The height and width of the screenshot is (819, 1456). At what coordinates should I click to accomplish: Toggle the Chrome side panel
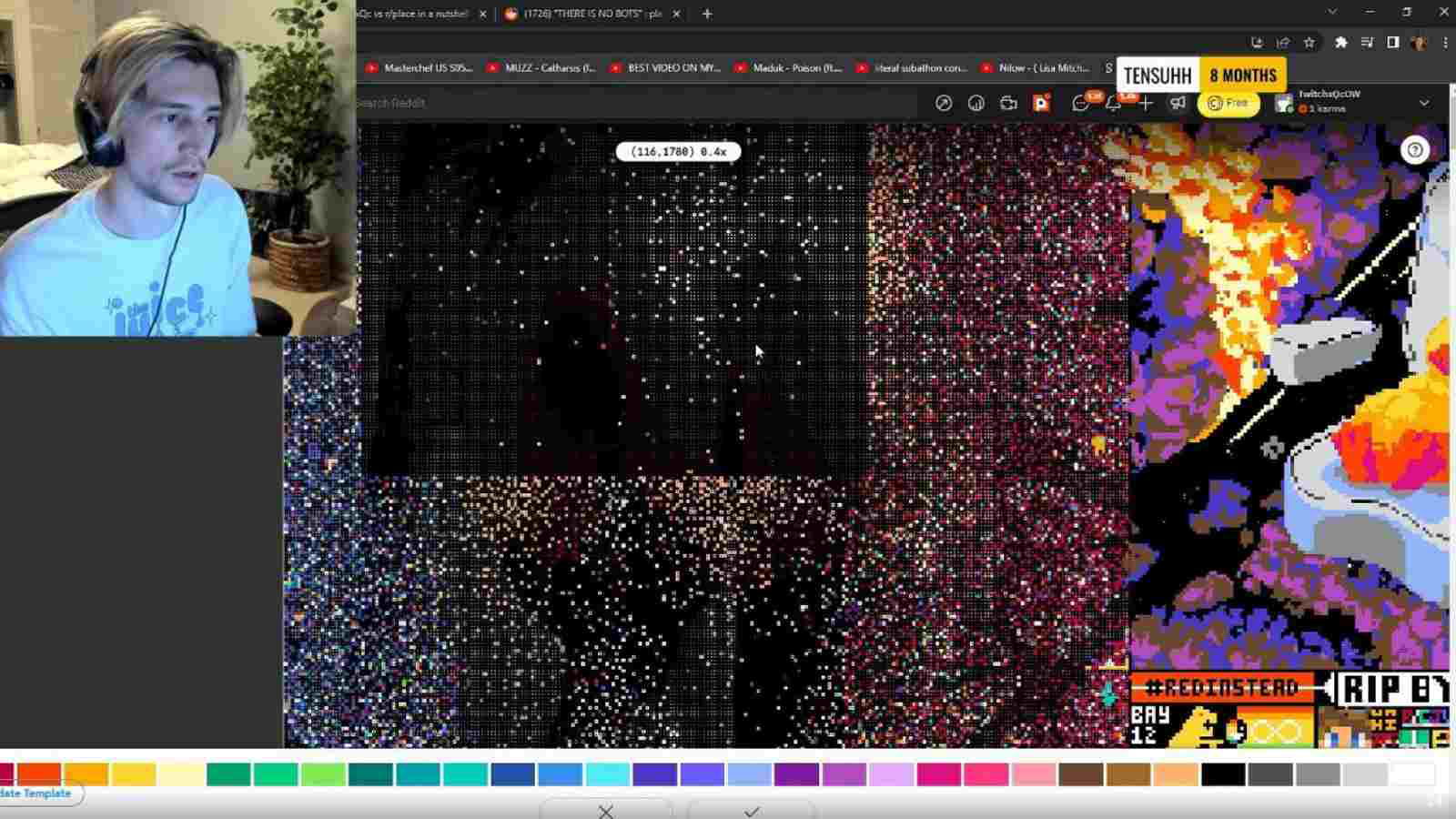pos(1392,42)
